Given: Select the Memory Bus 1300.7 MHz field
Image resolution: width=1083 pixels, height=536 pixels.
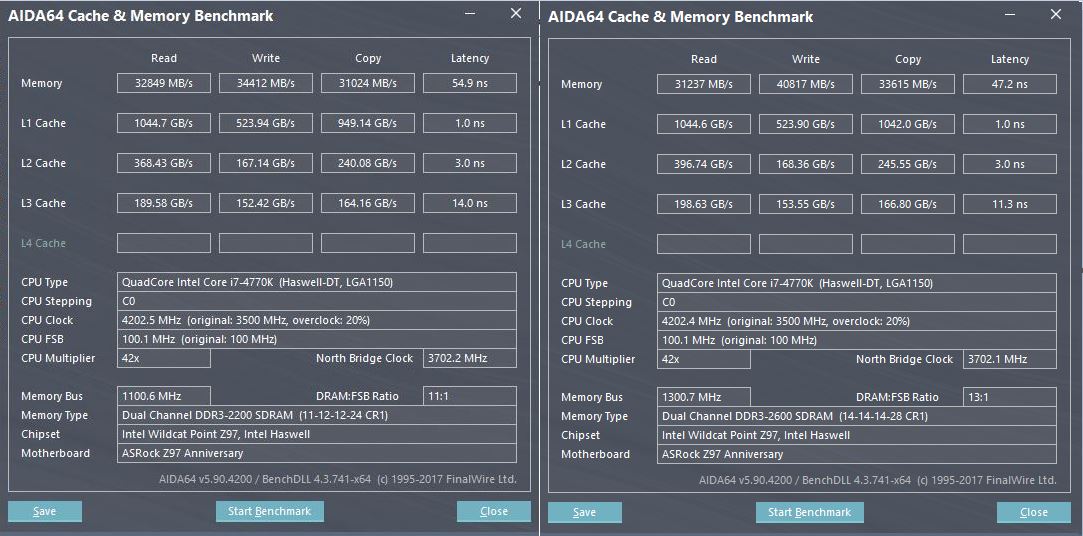Looking at the screenshot, I should pos(704,397).
